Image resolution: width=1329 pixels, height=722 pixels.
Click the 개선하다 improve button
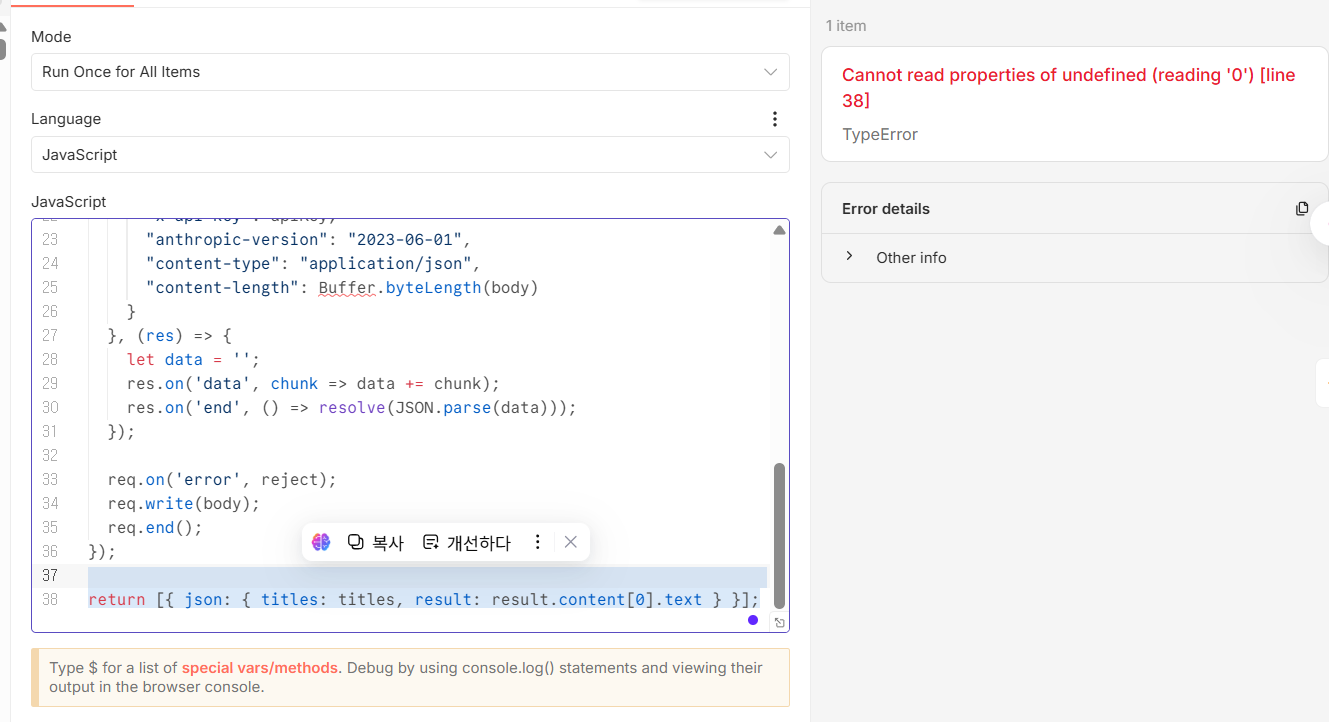(466, 542)
